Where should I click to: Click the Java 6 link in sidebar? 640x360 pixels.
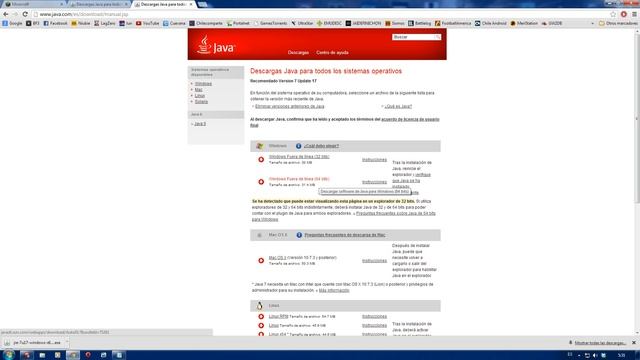coord(200,124)
